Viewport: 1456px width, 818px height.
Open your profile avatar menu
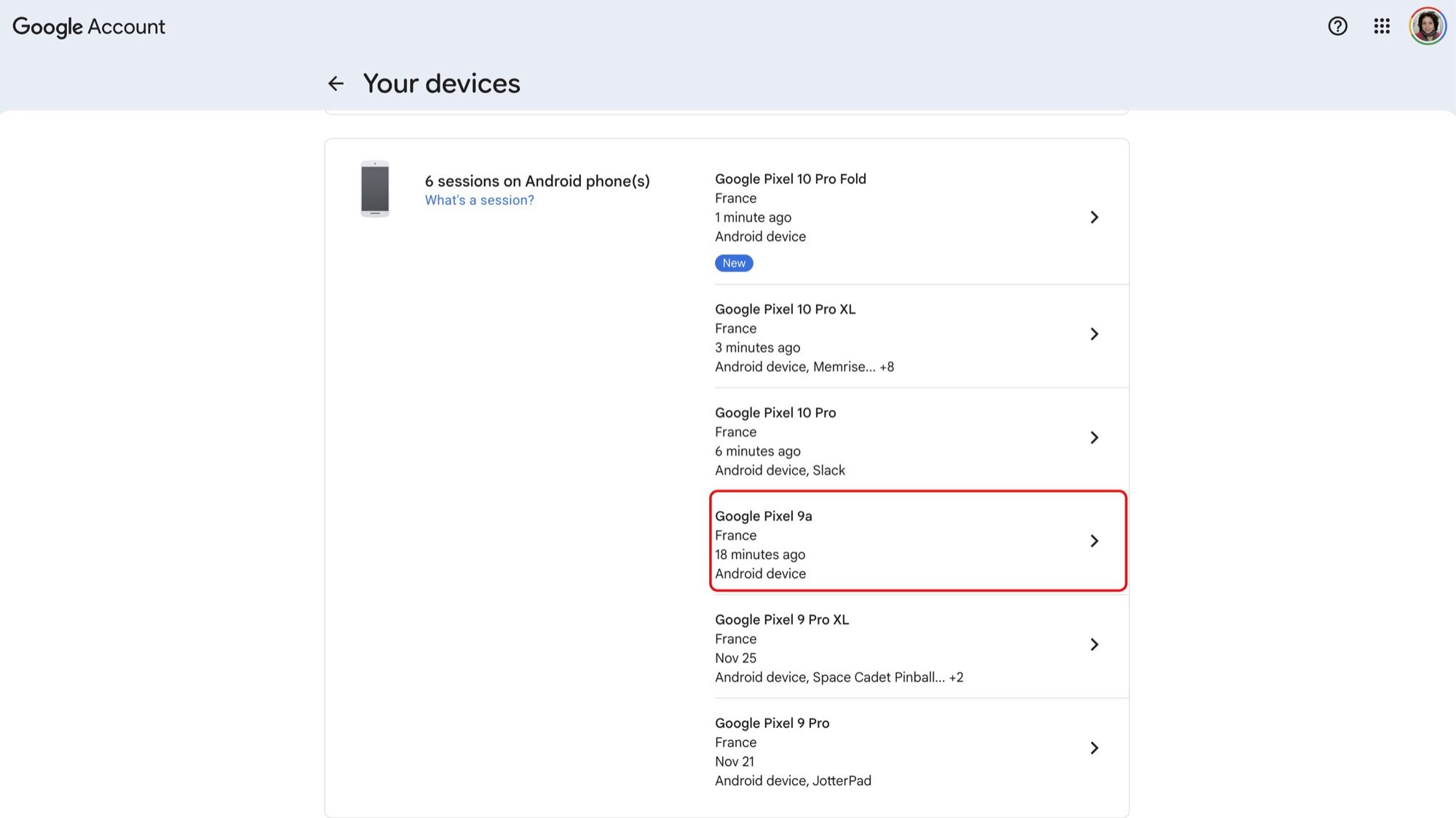pos(1427,26)
